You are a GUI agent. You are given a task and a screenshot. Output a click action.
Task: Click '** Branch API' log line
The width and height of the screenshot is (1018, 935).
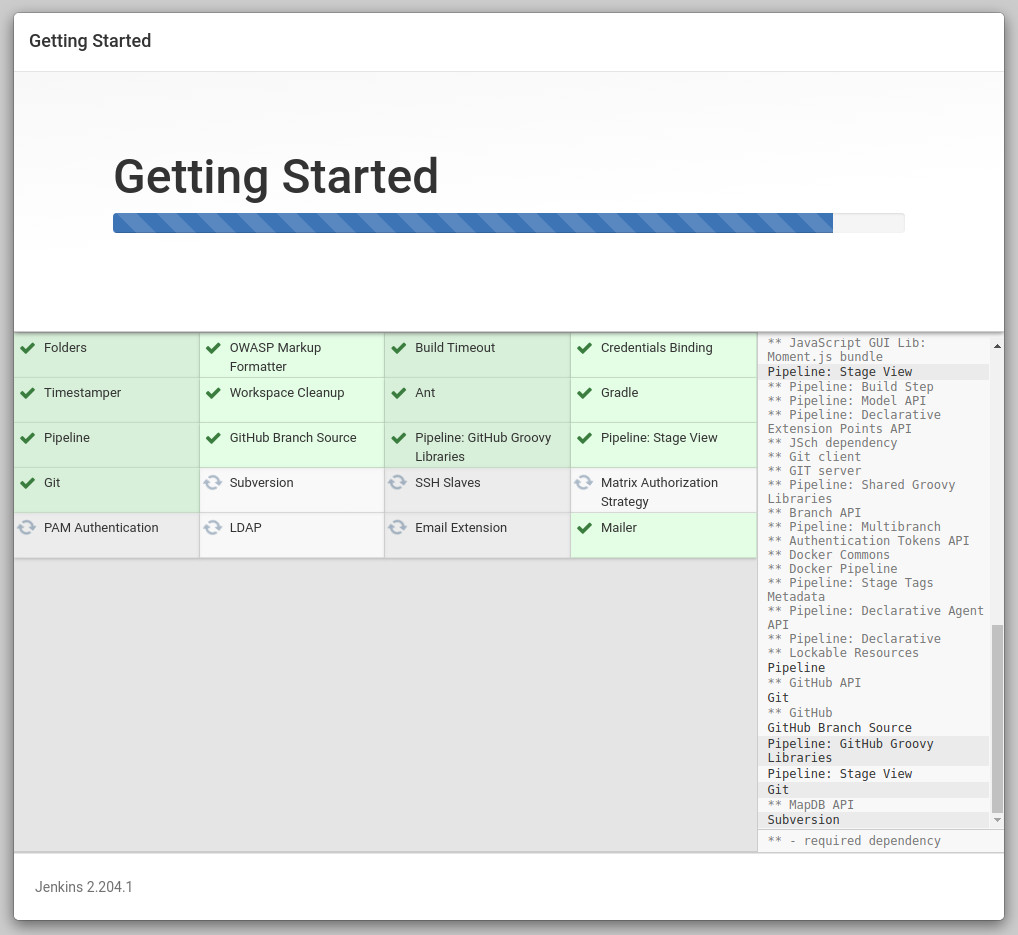point(813,513)
